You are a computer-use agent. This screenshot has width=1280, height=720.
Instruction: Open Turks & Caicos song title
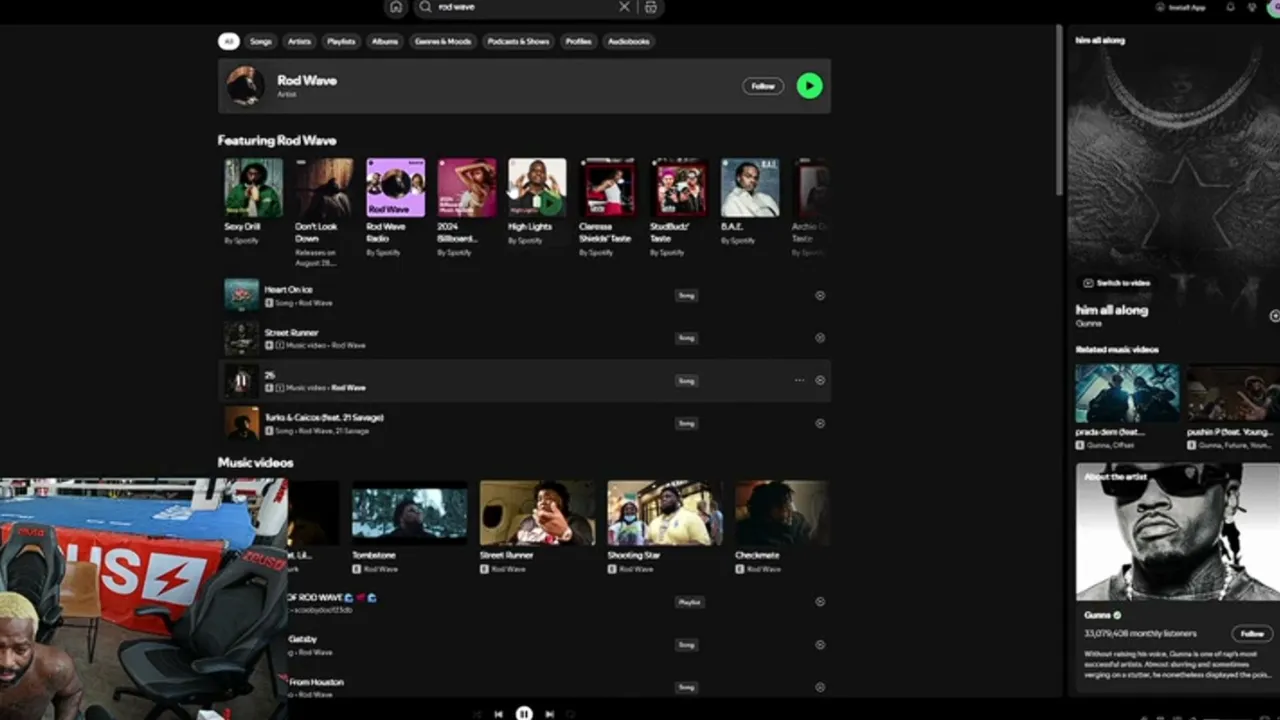click(324, 417)
